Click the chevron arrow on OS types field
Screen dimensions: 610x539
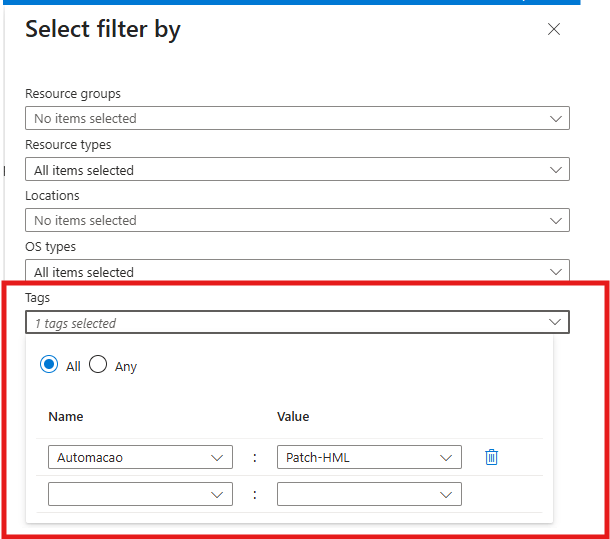556,272
